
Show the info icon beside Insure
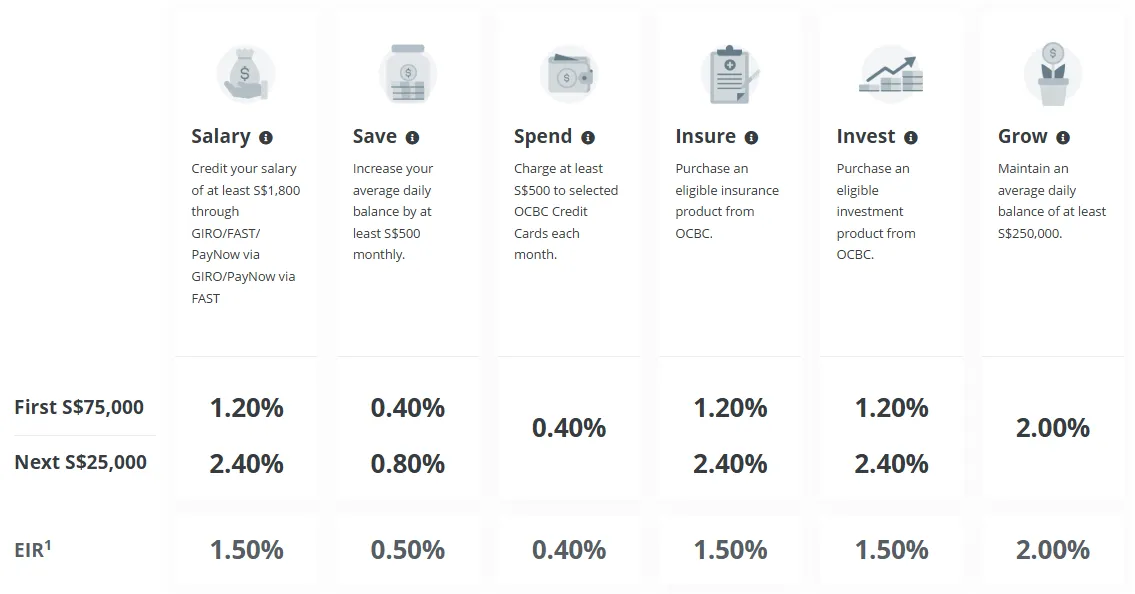751,138
